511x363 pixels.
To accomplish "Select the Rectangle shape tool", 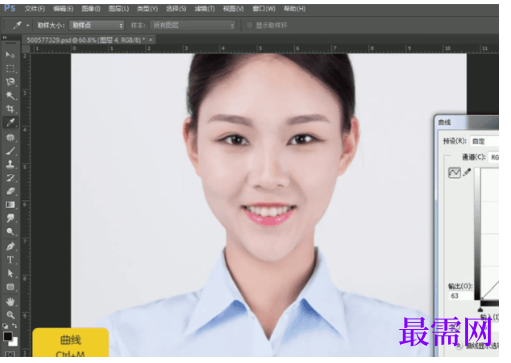I will (10, 287).
